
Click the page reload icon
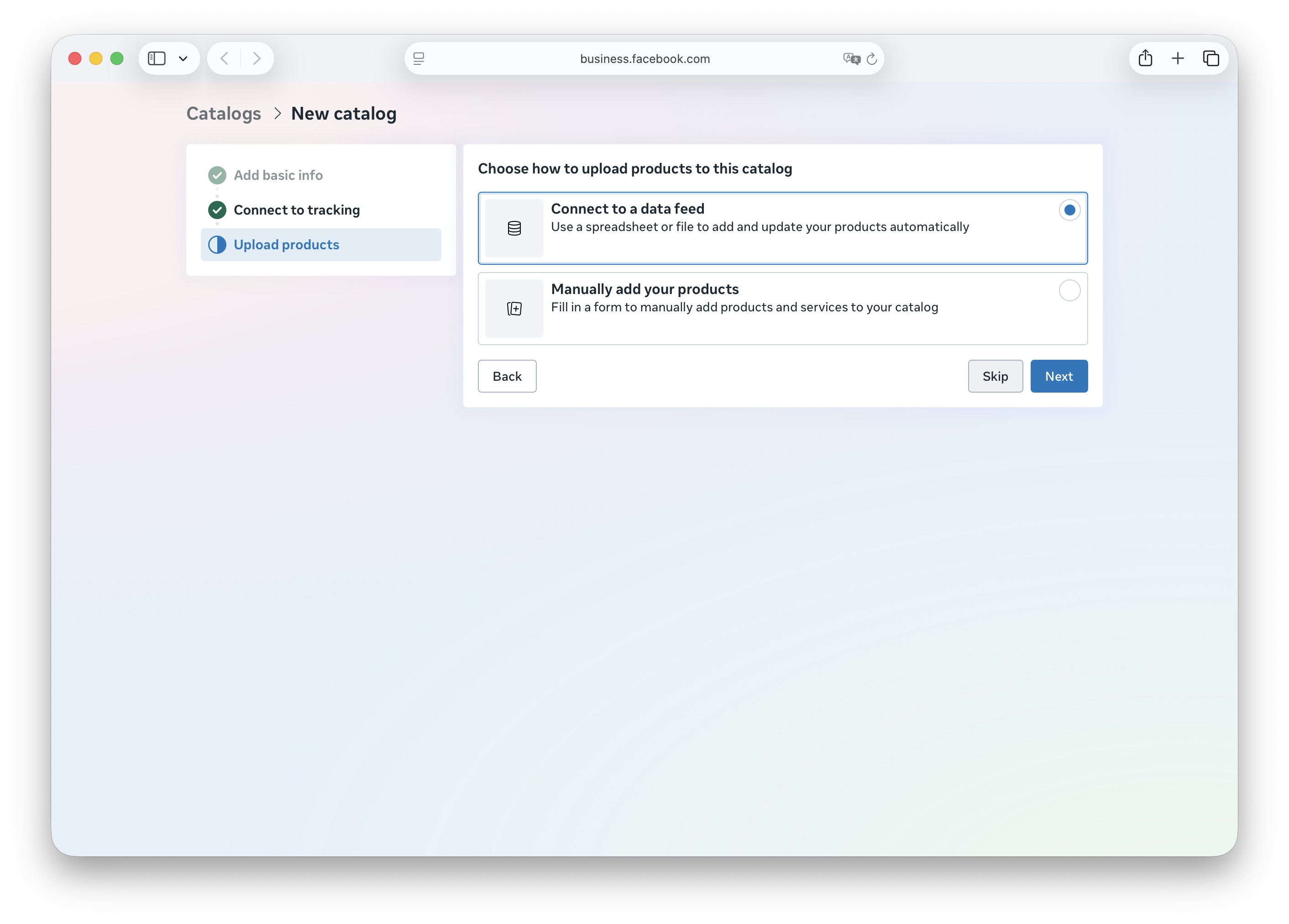click(x=872, y=58)
